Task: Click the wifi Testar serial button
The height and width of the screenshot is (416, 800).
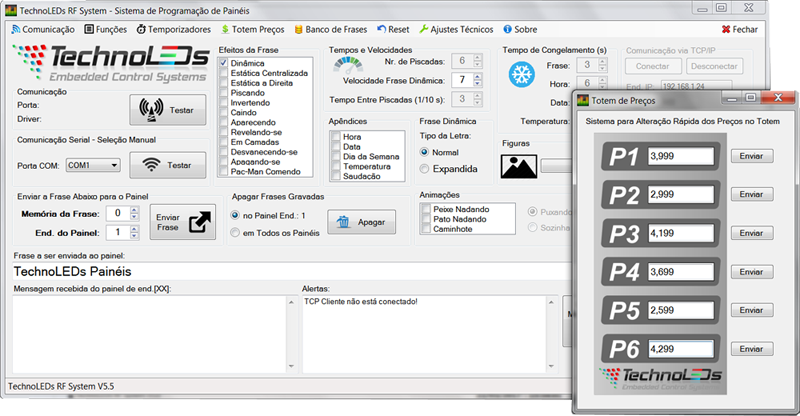Action: [x=168, y=165]
